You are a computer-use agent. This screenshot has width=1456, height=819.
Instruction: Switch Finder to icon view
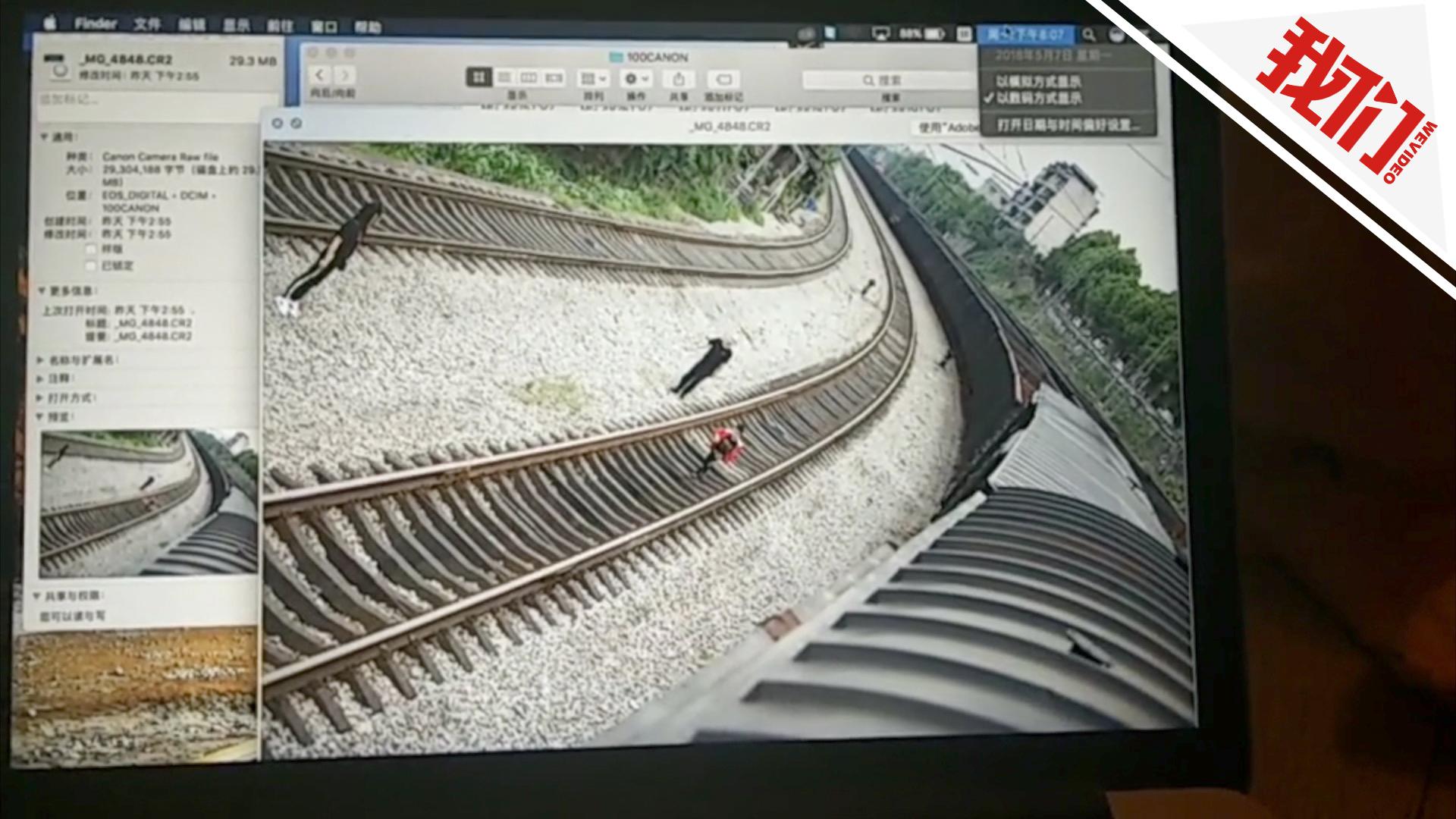point(478,79)
